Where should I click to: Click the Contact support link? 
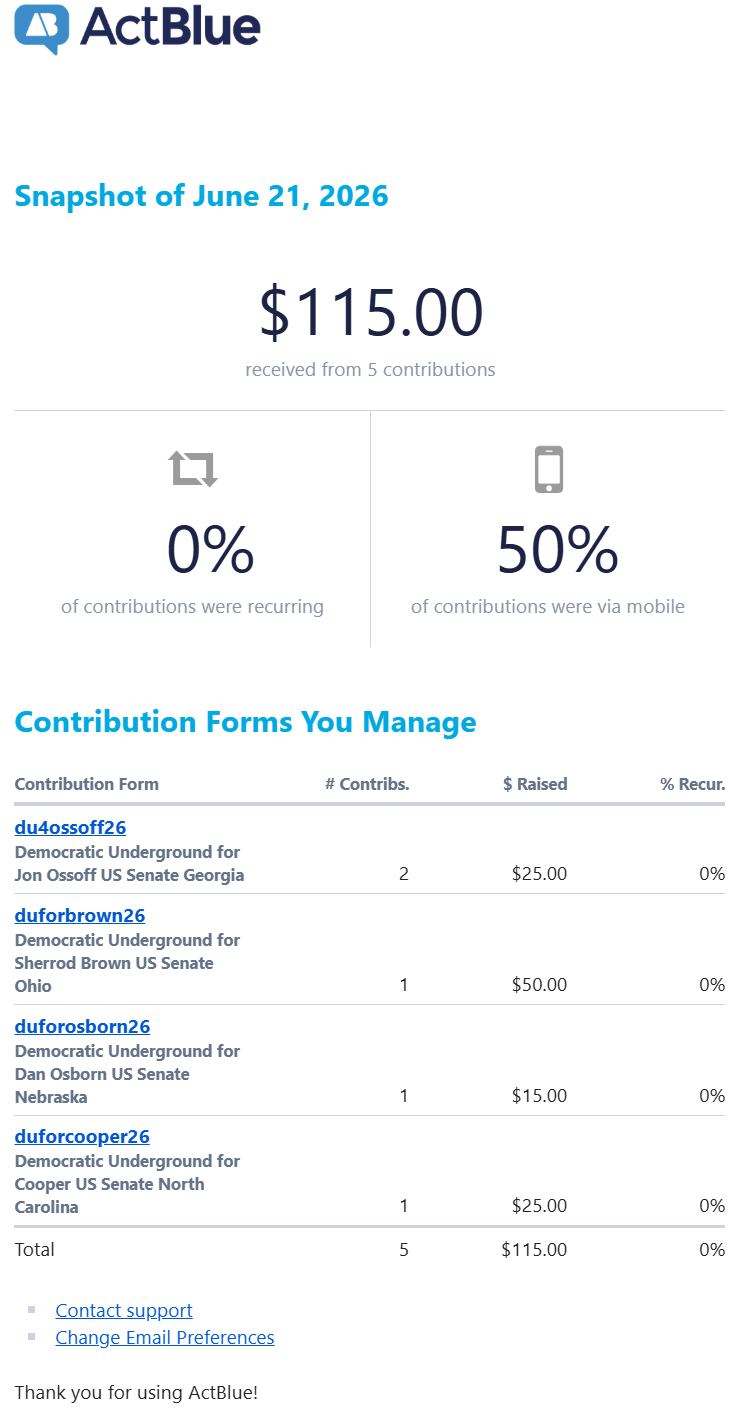point(124,1310)
